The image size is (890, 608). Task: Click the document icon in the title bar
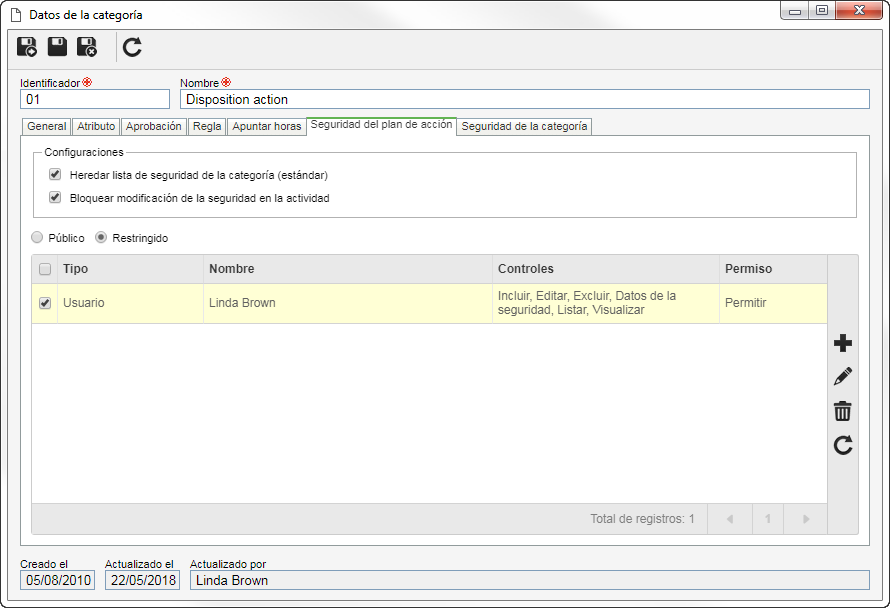16,15
